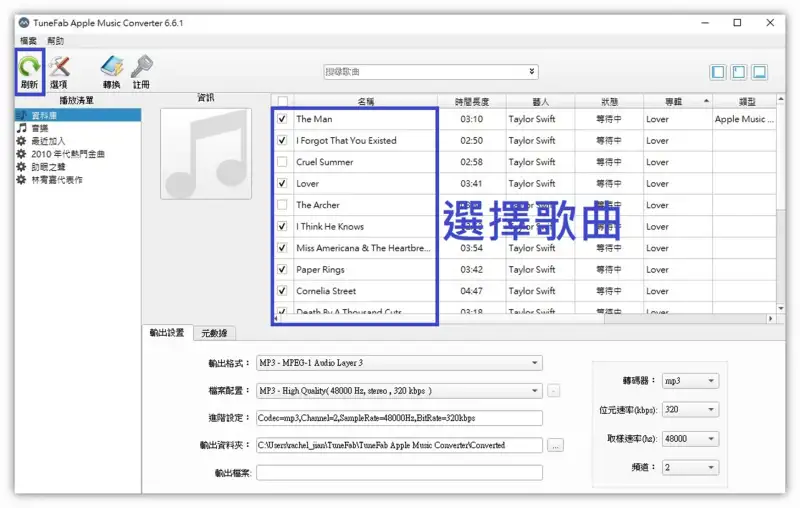Click the Apple Music type cell

click(x=744, y=119)
